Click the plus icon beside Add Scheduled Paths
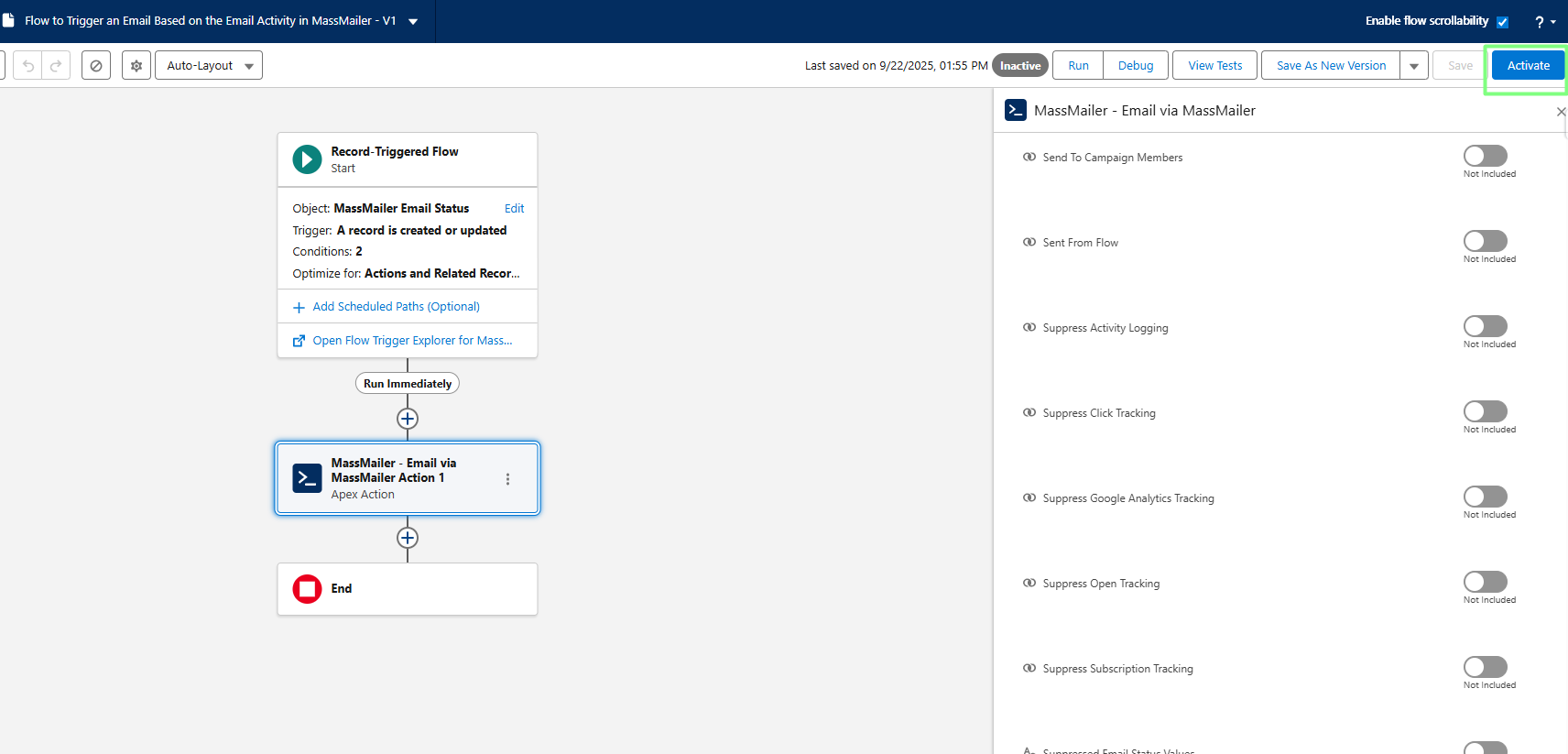1568x754 pixels. click(x=299, y=308)
